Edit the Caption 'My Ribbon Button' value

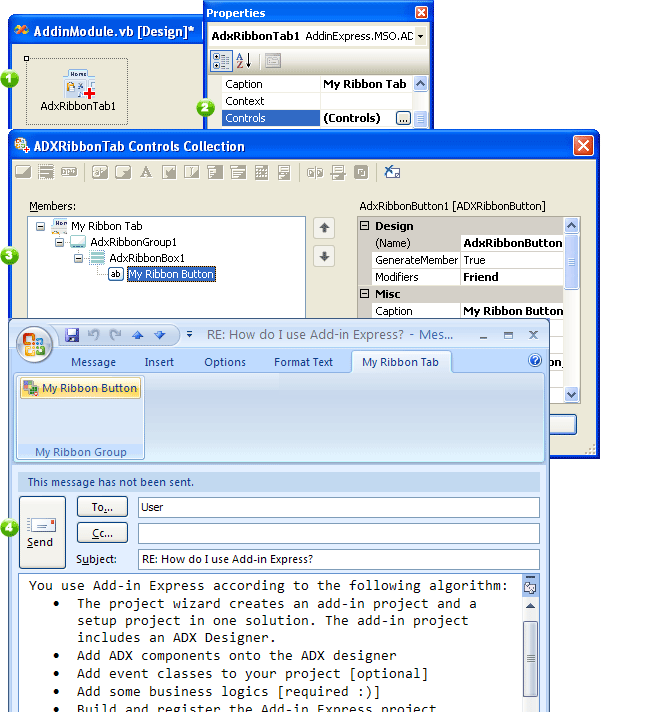512,311
